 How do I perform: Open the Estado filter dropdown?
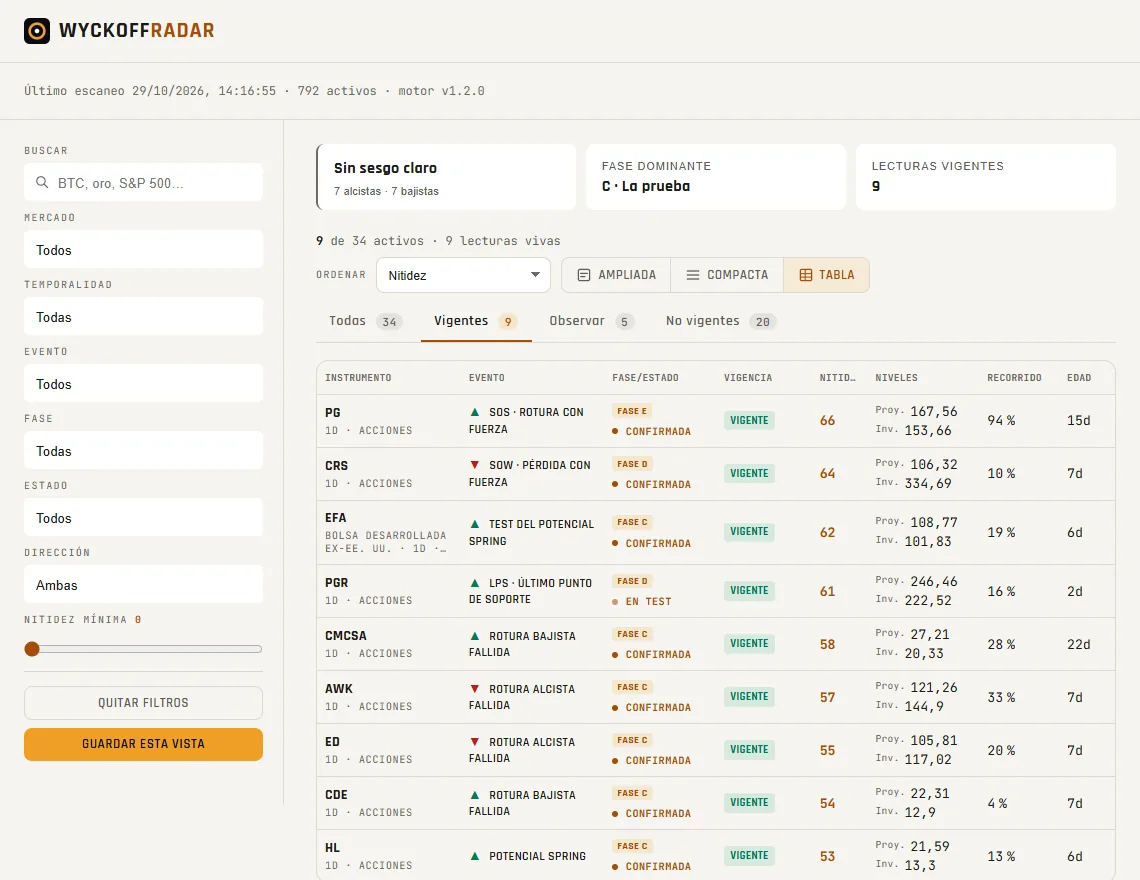pyautogui.click(x=143, y=517)
